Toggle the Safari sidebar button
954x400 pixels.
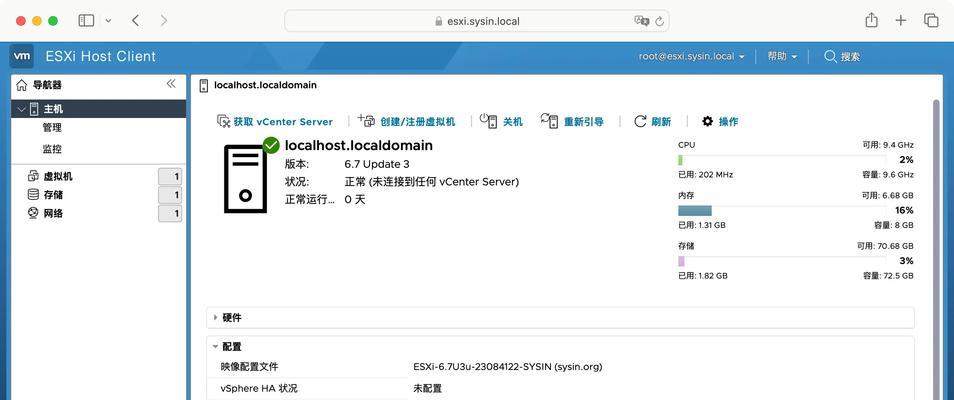click(x=86, y=20)
